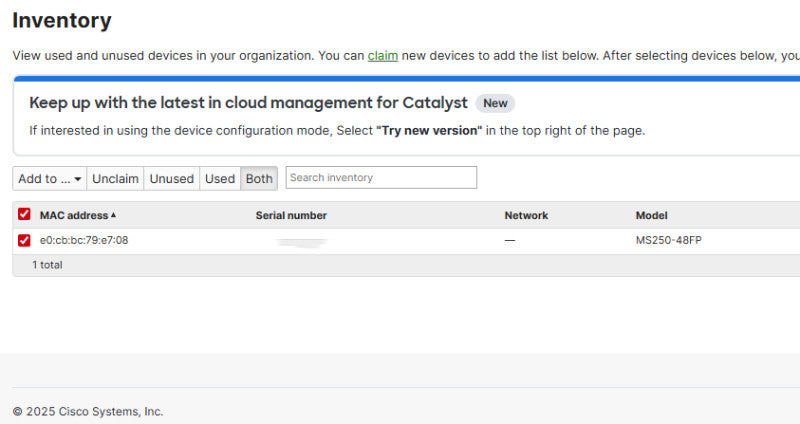
Task: Click "Keep up with the latest" banner heading
Action: (248, 103)
